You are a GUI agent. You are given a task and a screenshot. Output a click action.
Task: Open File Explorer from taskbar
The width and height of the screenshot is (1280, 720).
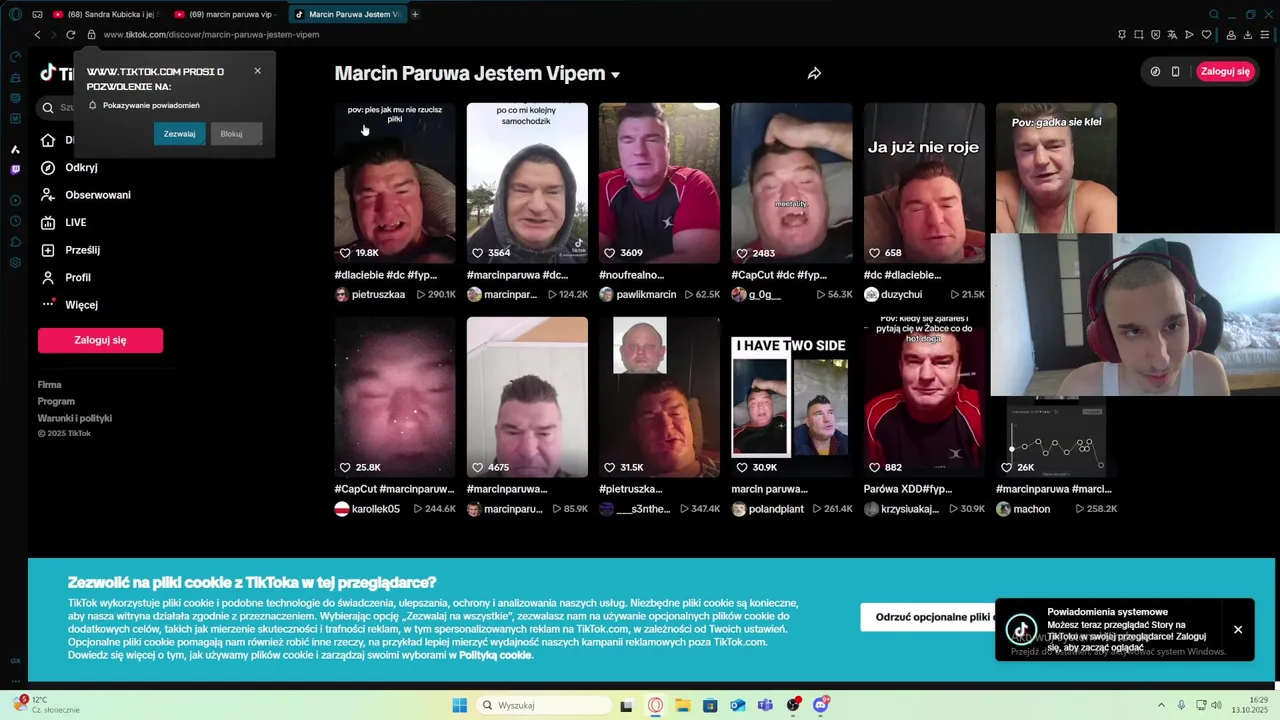[x=682, y=705]
